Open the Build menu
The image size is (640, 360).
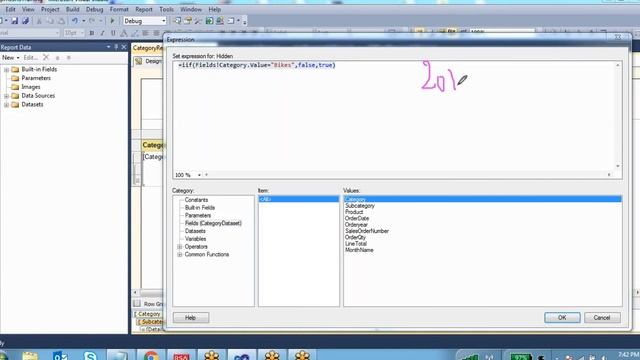point(73,9)
